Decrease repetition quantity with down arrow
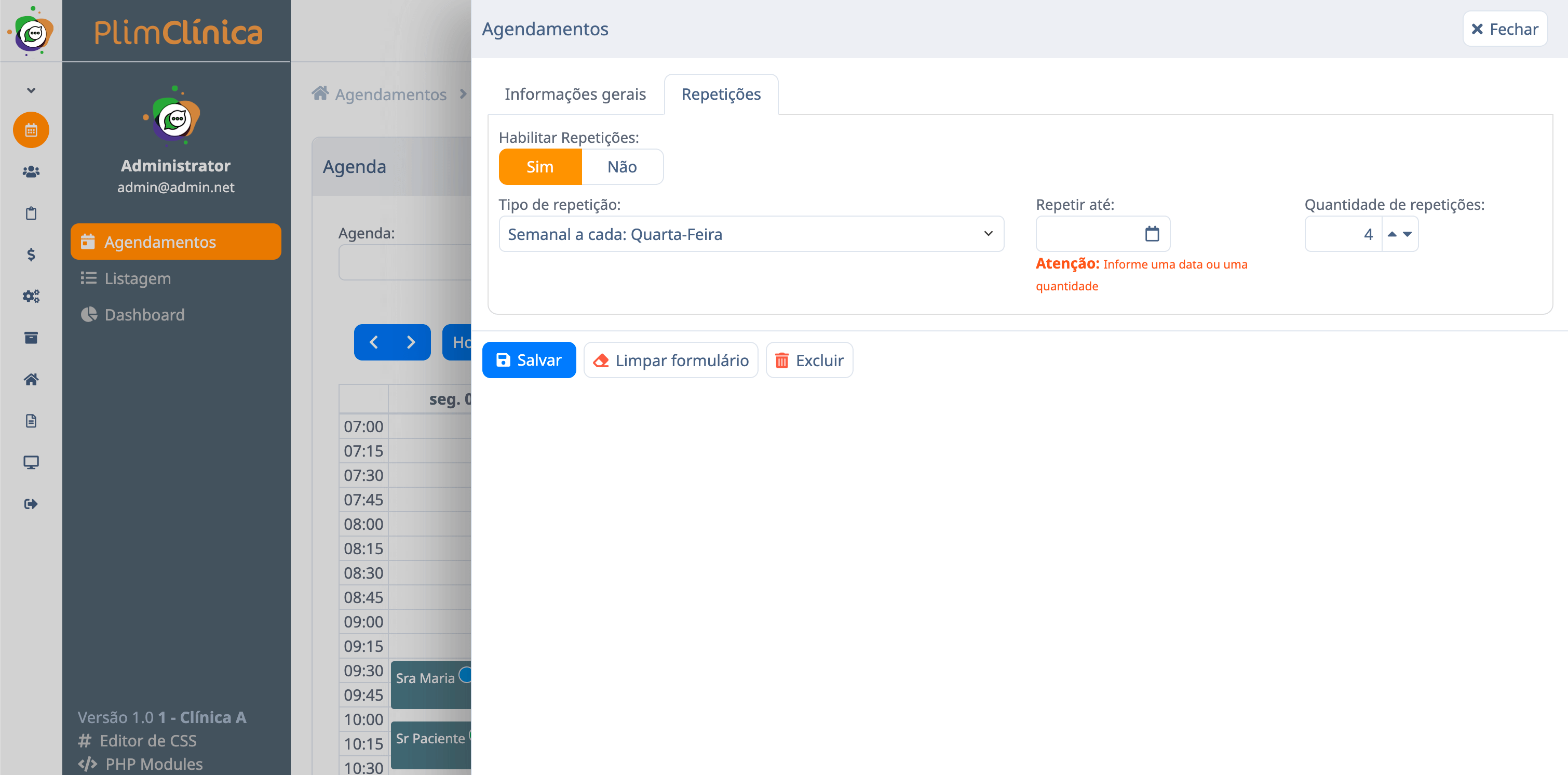This screenshot has width=1568, height=775. tap(1407, 234)
